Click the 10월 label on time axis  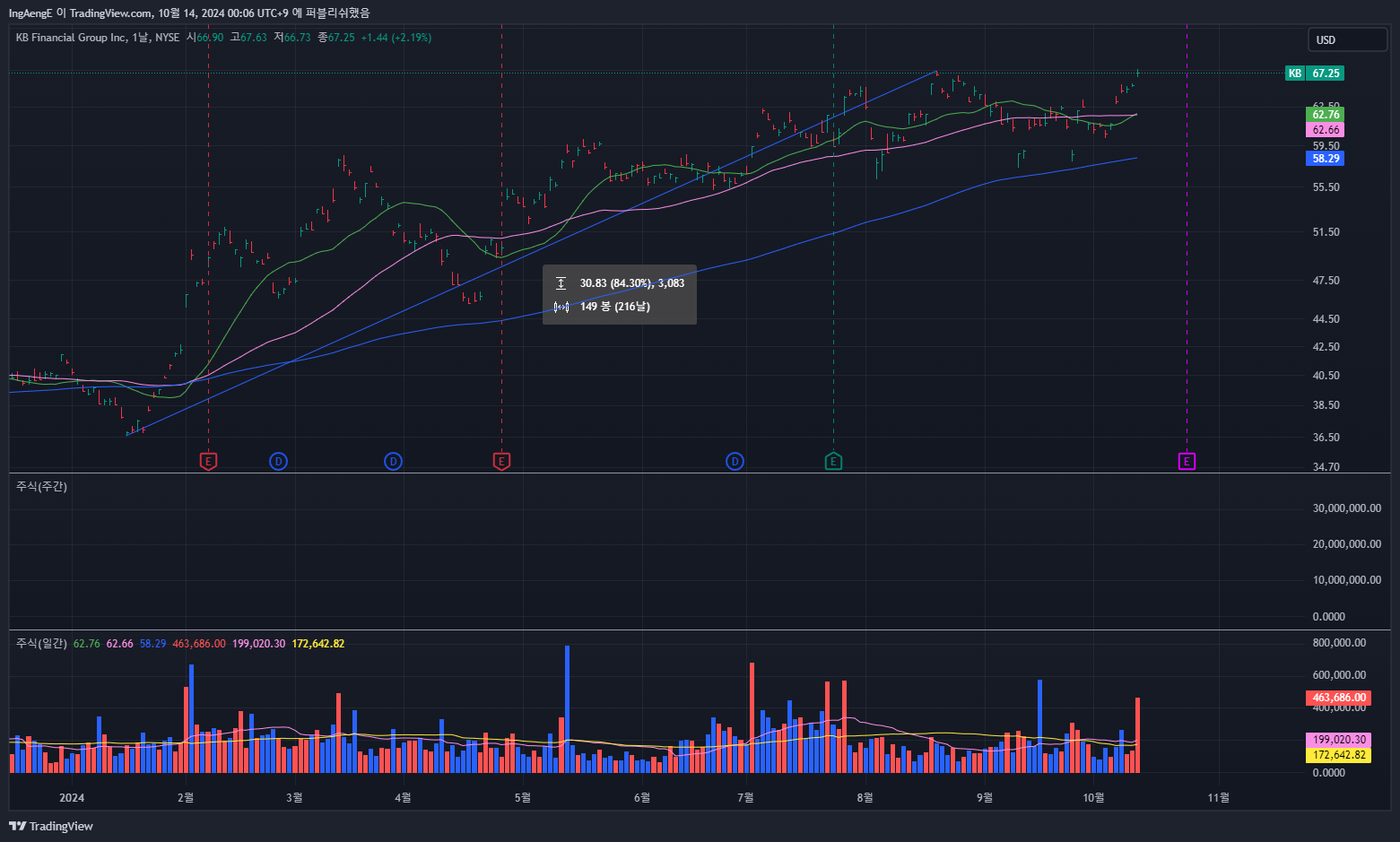point(1093,798)
